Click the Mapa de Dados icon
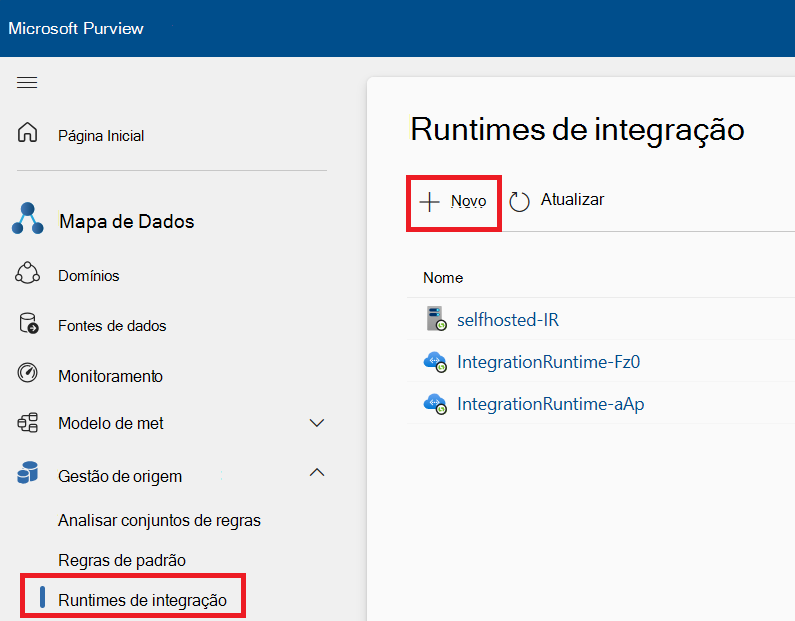The image size is (795, 621). pos(28,219)
